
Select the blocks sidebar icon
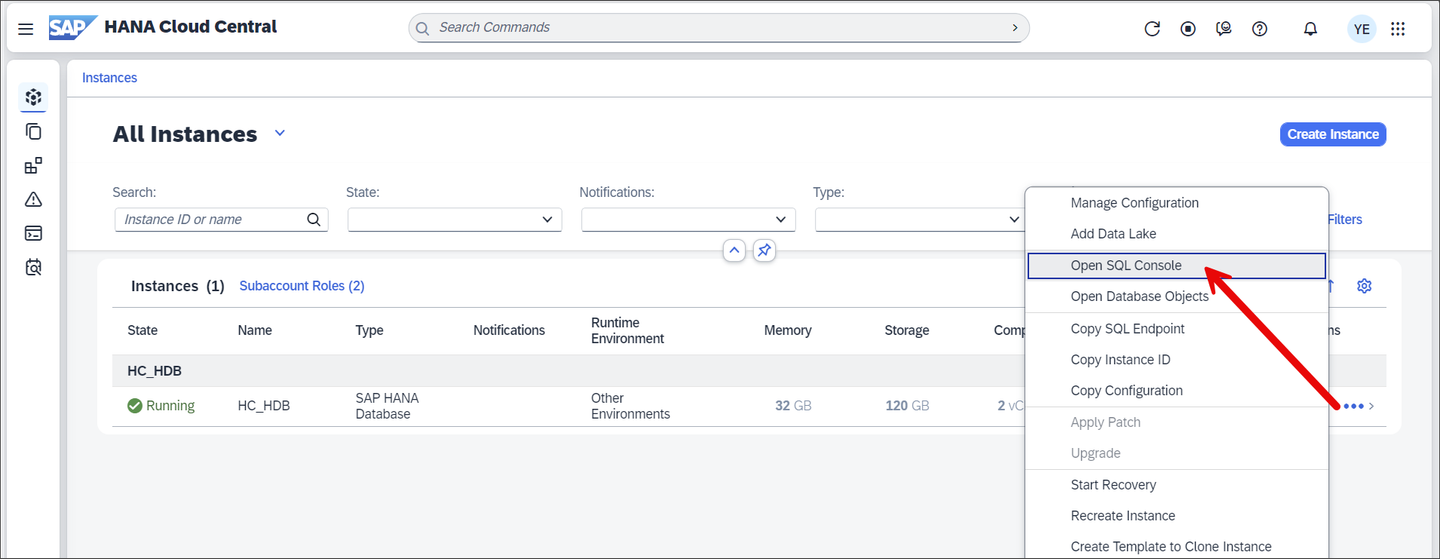coord(33,165)
